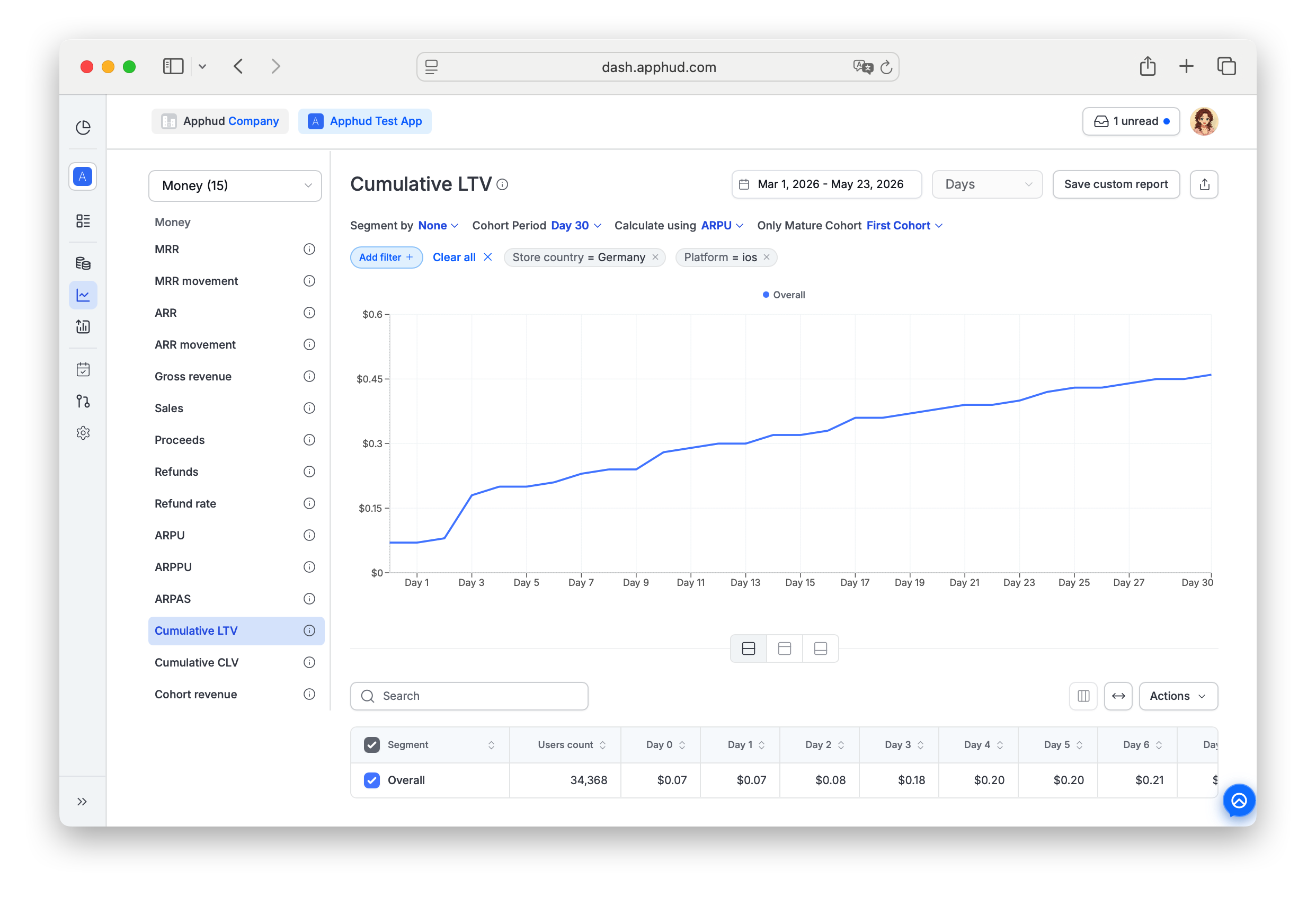Select Cohort revenue report
Viewport: 1316px width, 906px height.
pyautogui.click(x=196, y=694)
